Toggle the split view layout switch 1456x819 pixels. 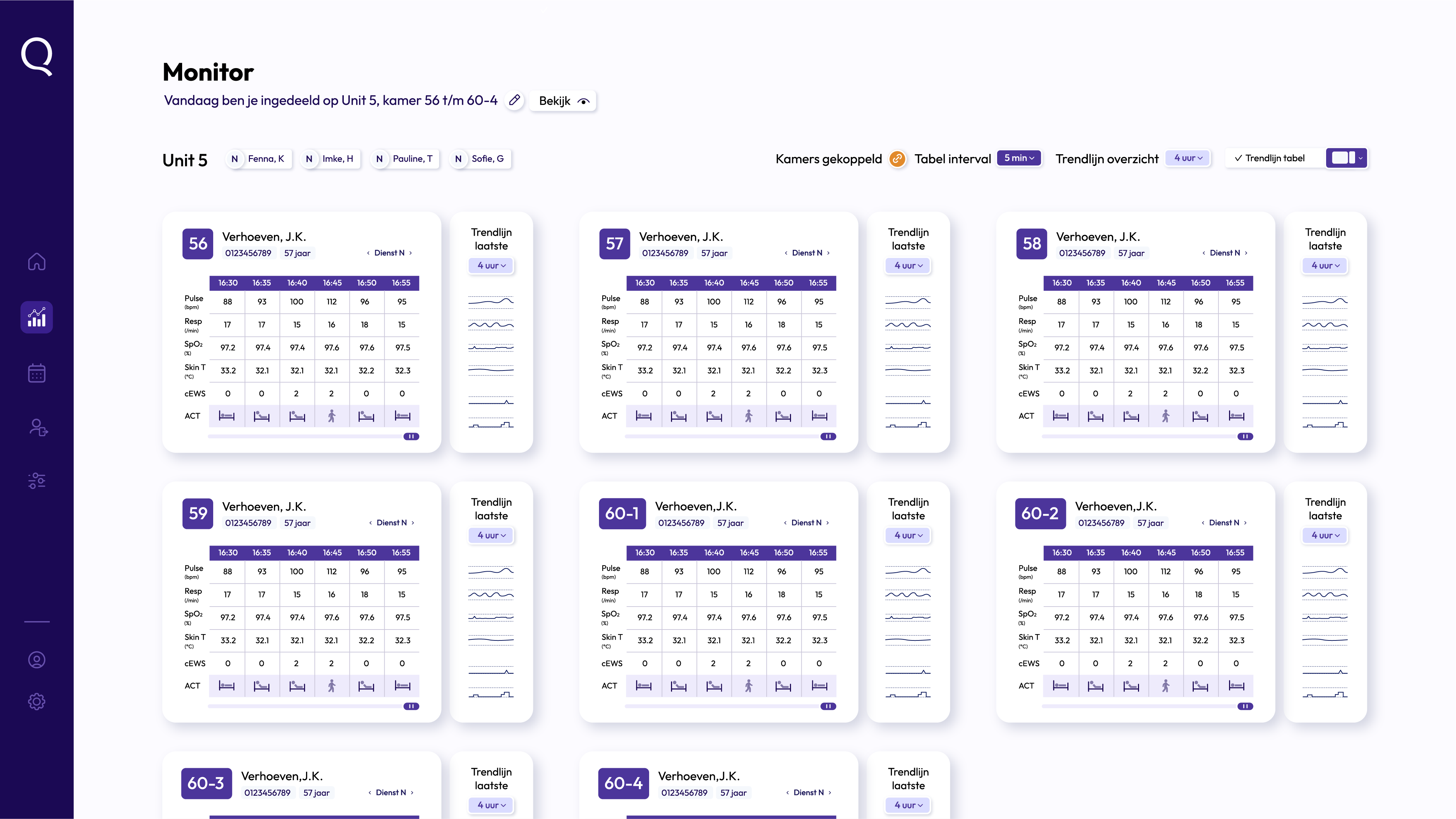(x=1343, y=158)
